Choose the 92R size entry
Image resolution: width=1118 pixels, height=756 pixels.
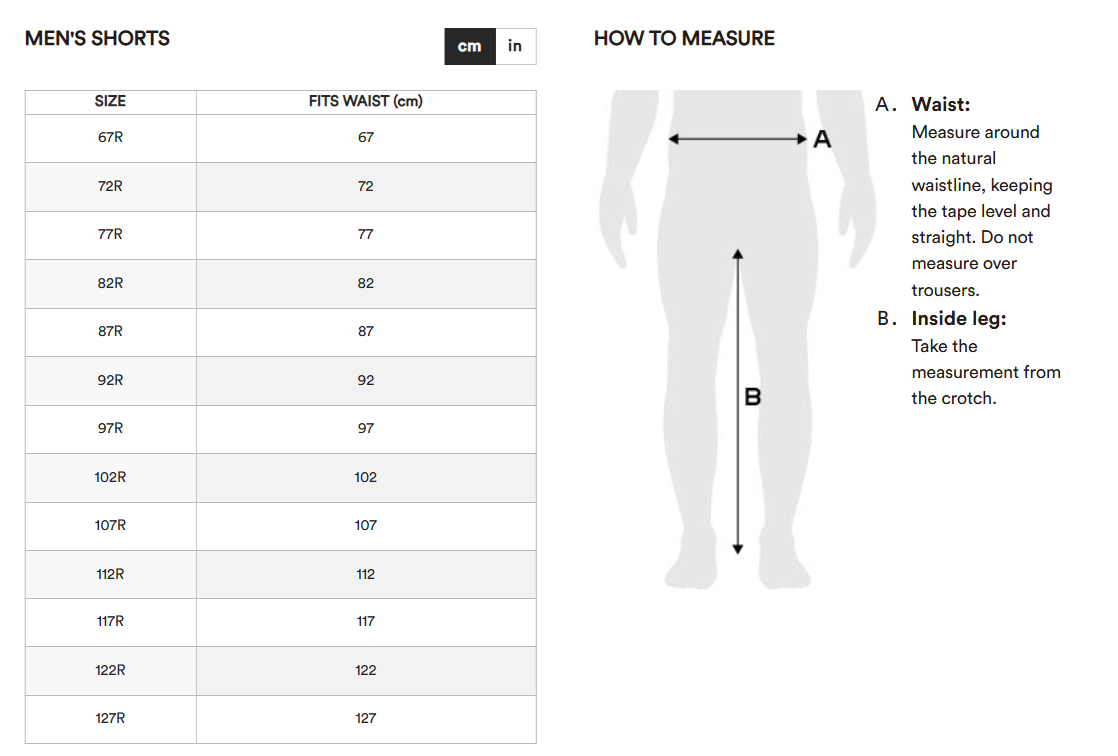[x=110, y=380]
